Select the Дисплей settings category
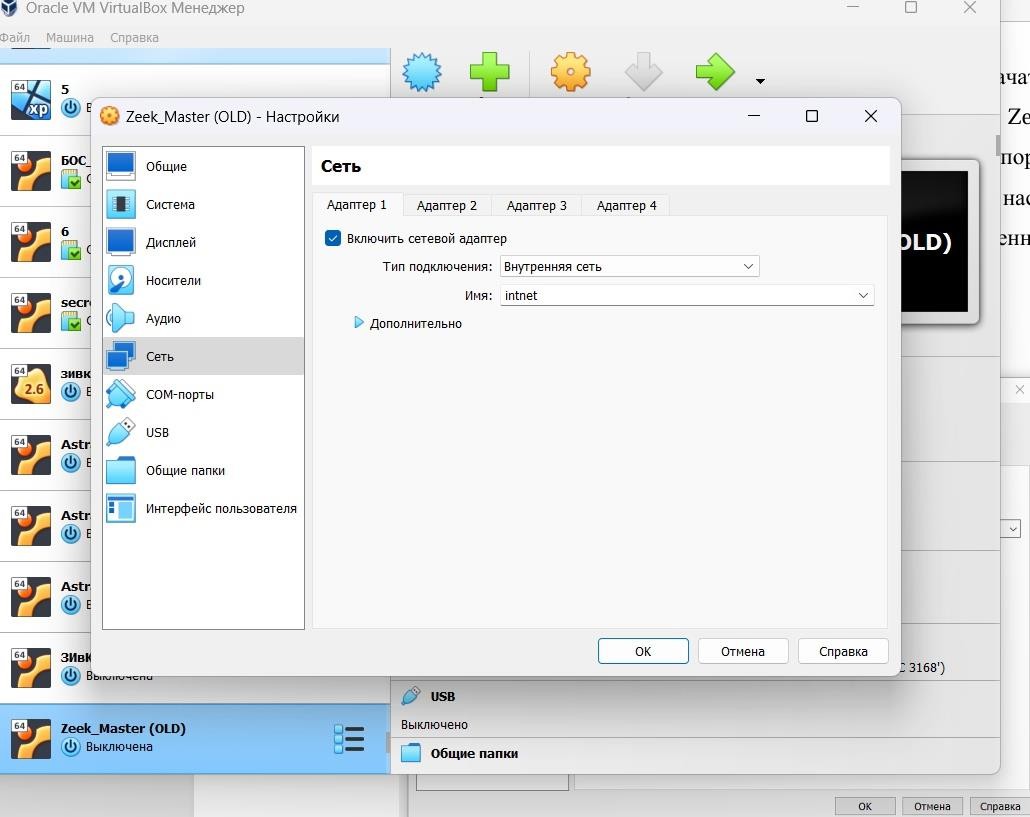The image size is (1030, 817). click(203, 242)
